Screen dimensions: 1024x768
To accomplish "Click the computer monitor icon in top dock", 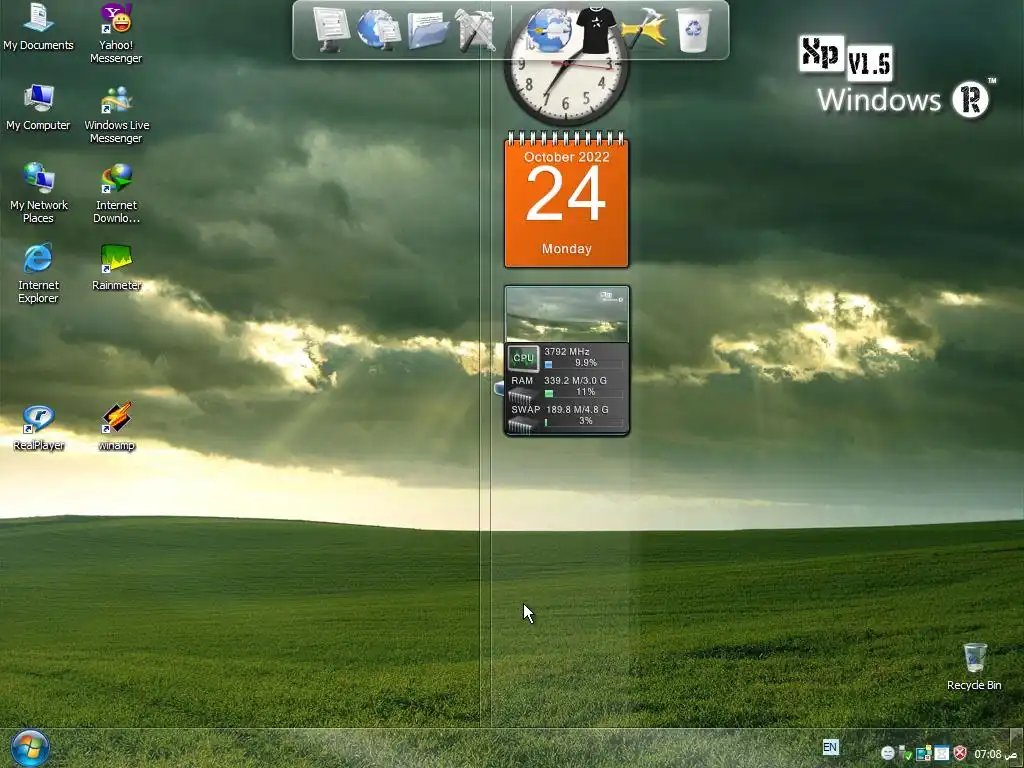I will [330, 29].
